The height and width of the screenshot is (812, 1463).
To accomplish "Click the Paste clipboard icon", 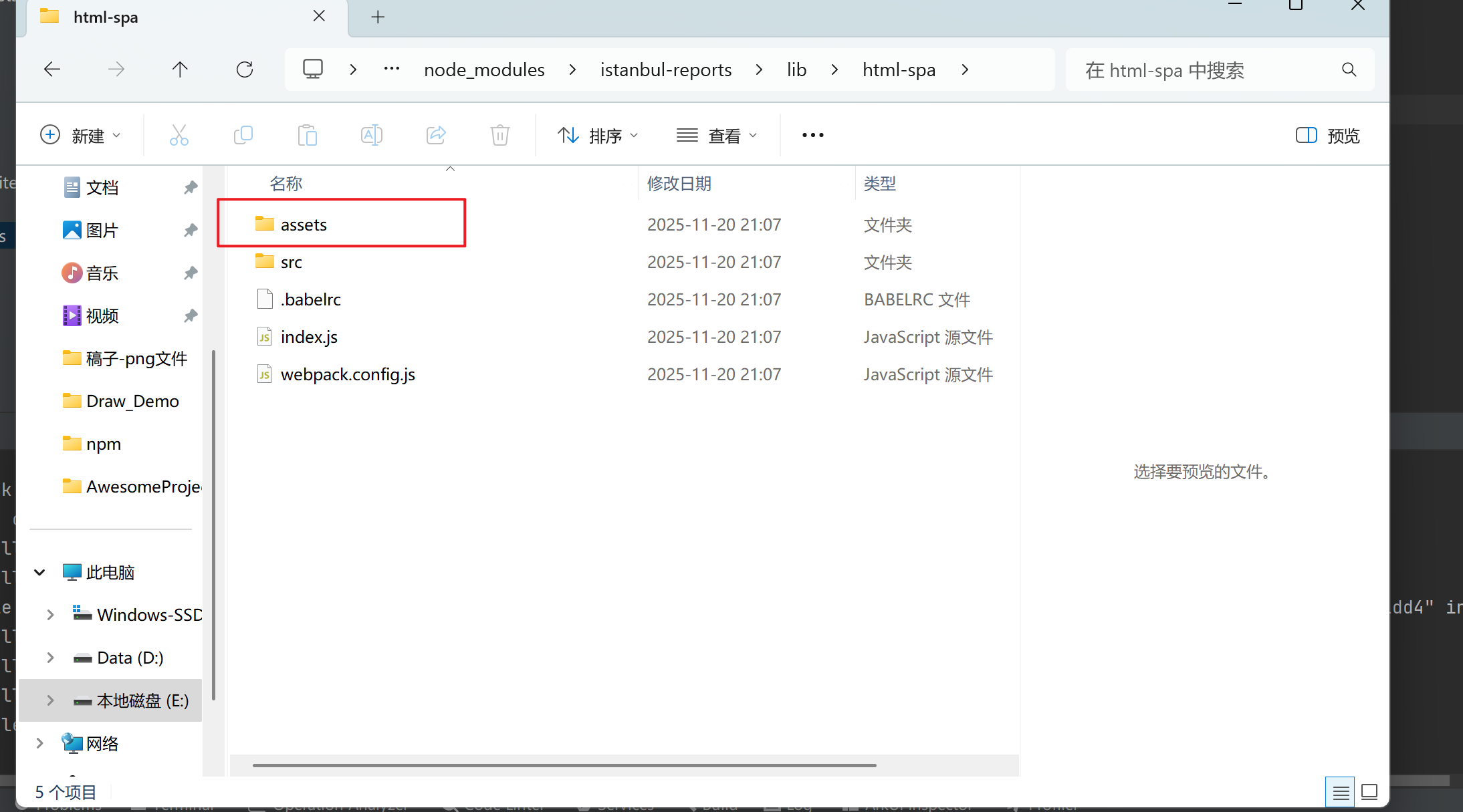I will 307,136.
